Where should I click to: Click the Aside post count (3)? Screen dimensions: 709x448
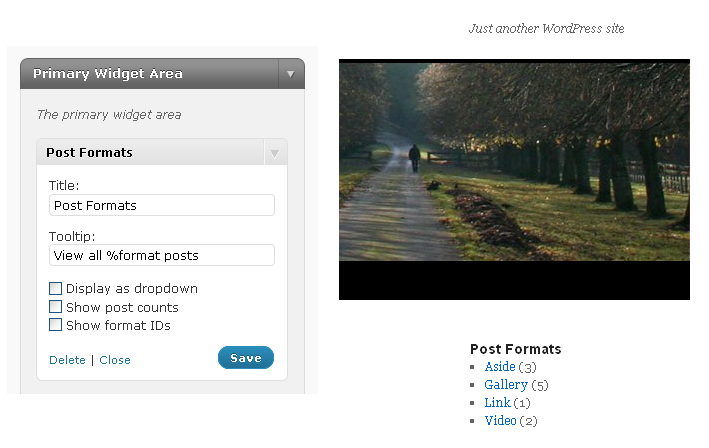(x=527, y=367)
